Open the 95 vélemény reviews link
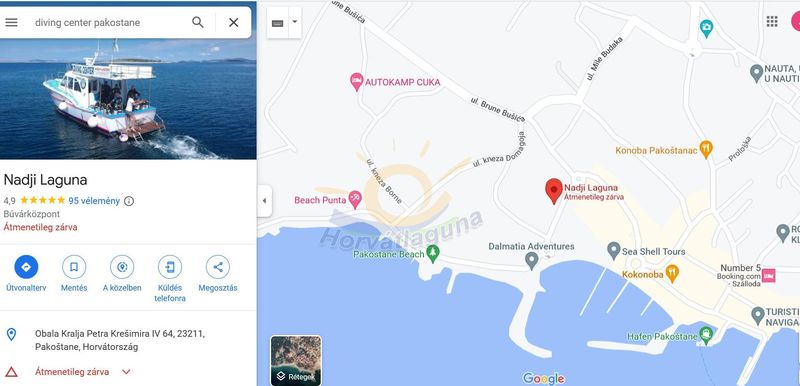The image size is (800, 386). pos(94,201)
